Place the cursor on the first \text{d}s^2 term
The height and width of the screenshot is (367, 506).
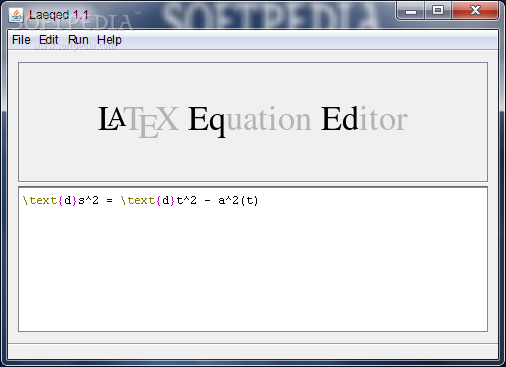tap(61, 201)
